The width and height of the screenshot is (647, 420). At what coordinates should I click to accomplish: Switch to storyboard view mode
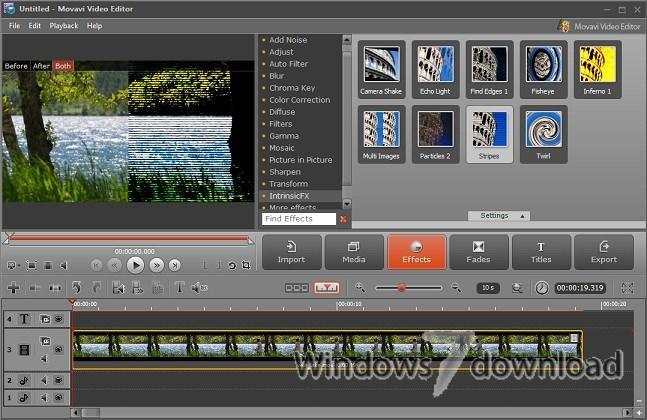[x=297, y=288]
